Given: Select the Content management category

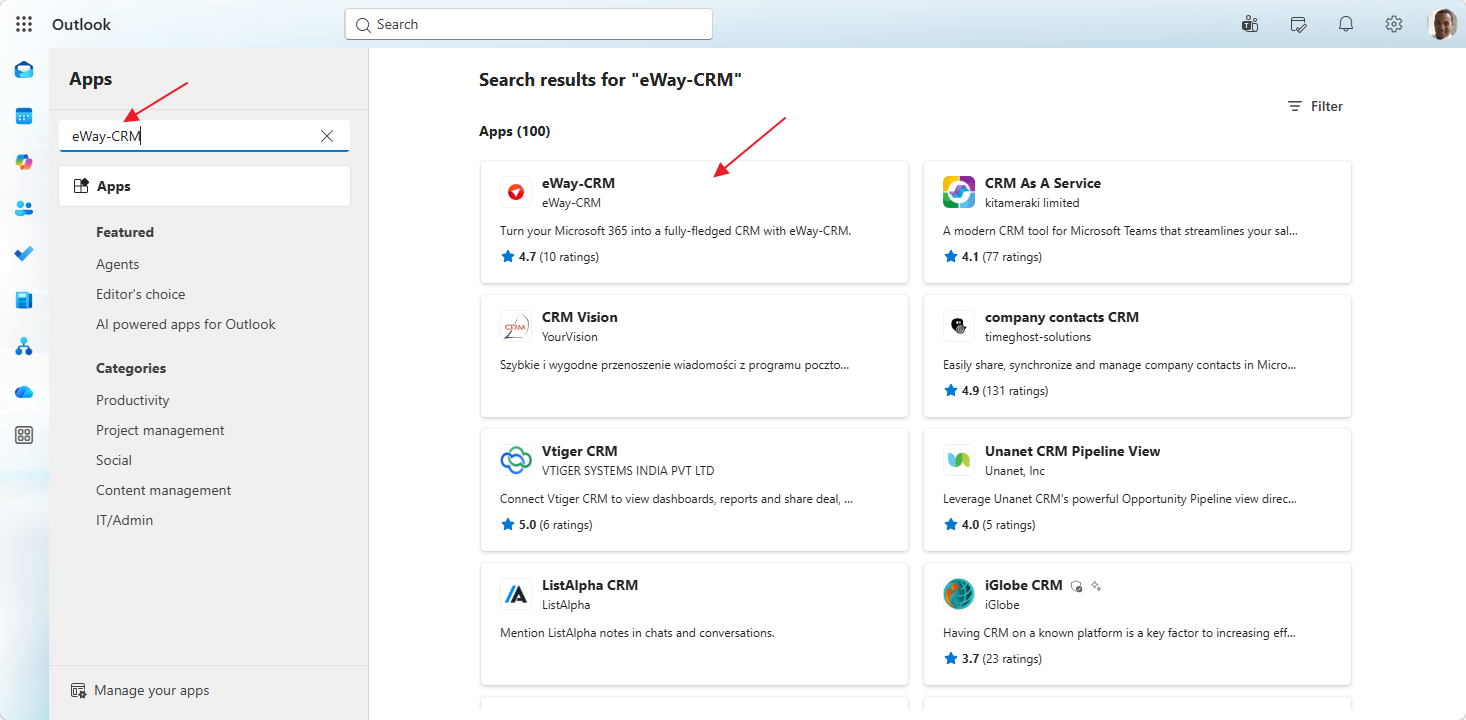Looking at the screenshot, I should tap(164, 490).
